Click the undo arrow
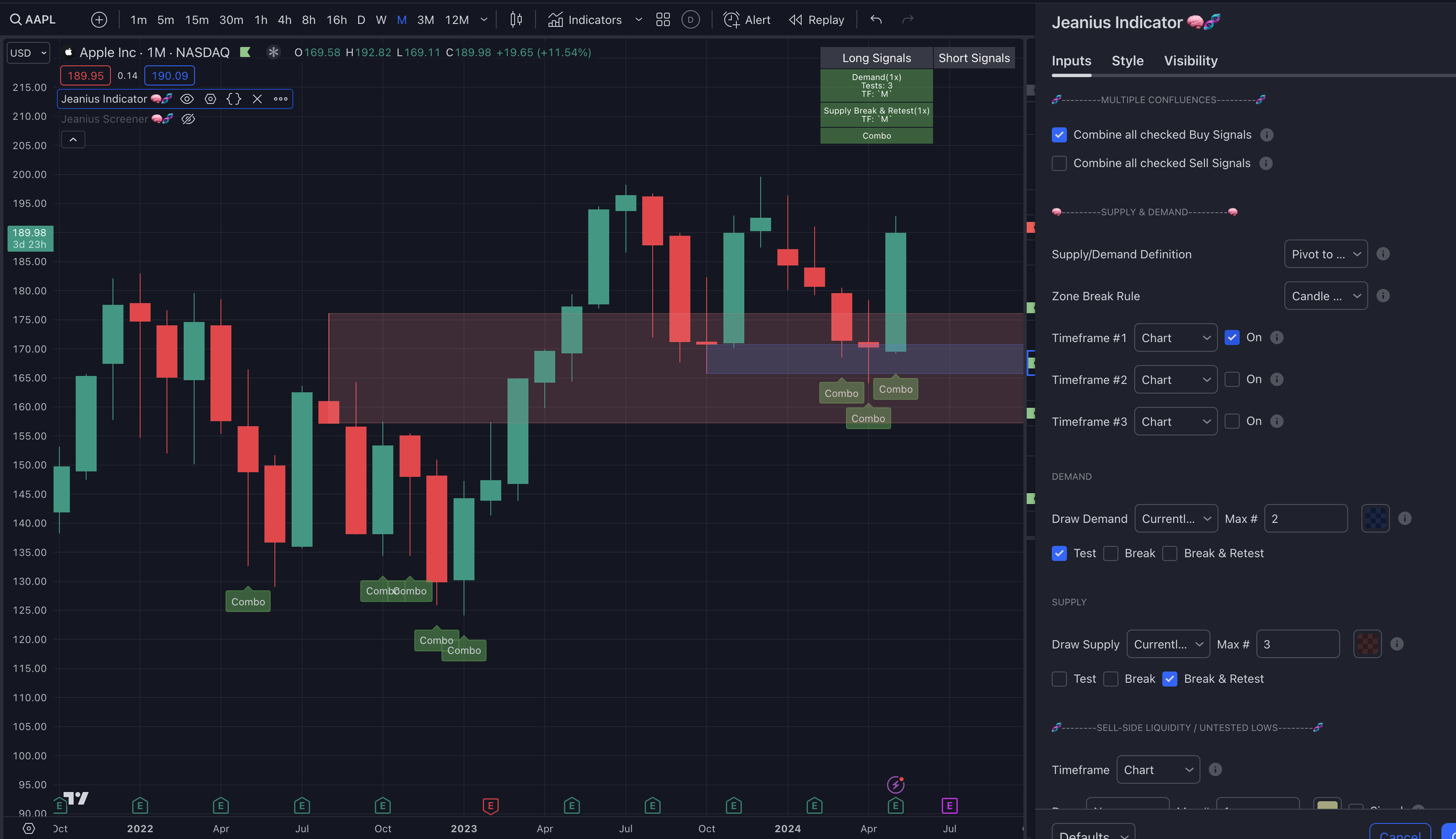1456x839 pixels. 876,20
